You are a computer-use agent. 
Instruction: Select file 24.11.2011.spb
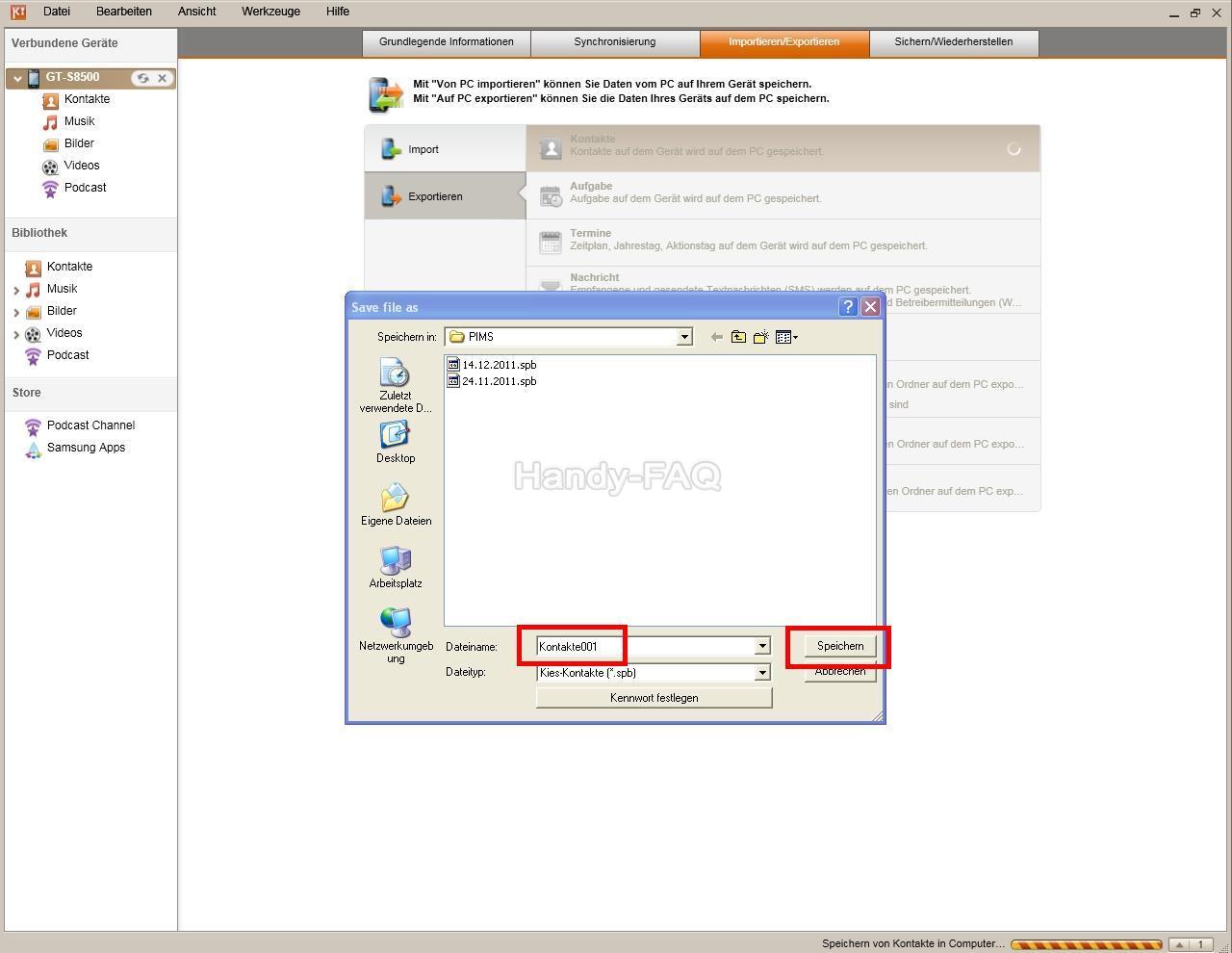492,381
